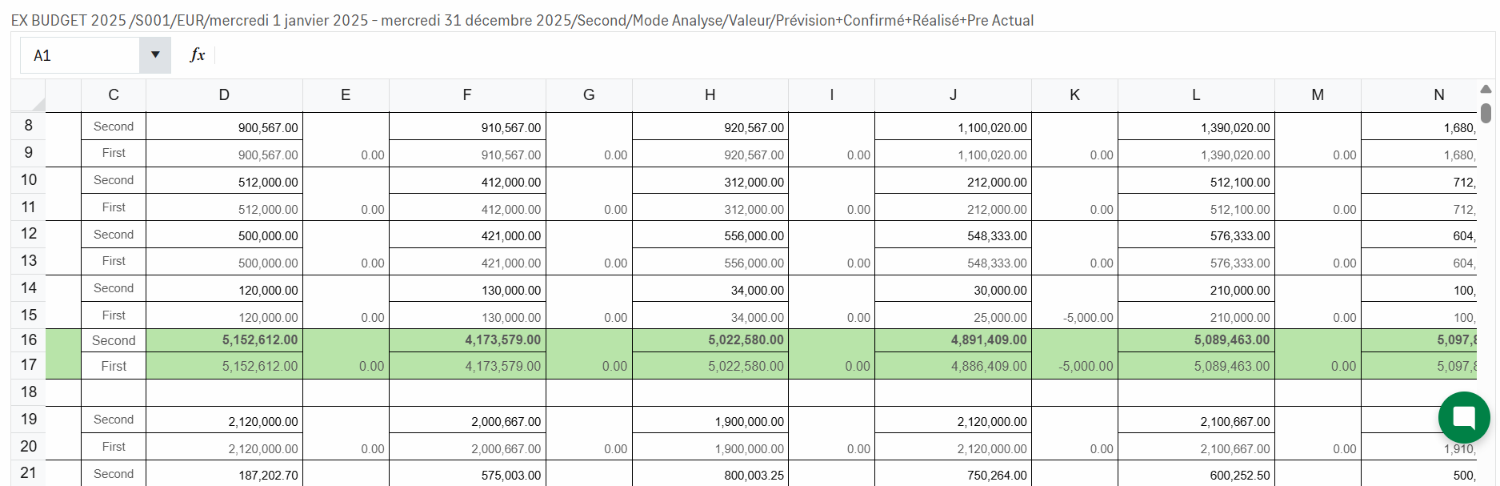Image resolution: width=1500 pixels, height=486 pixels.
Task: Open the green chat bubble widget
Action: (1463, 418)
